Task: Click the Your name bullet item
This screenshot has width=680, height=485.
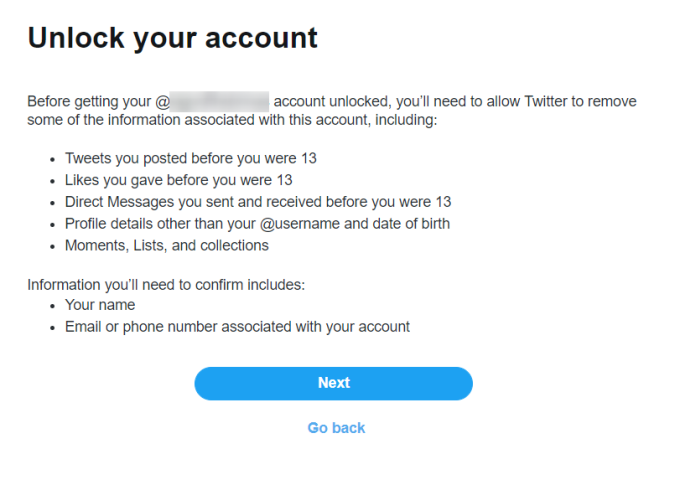Action: point(100,305)
